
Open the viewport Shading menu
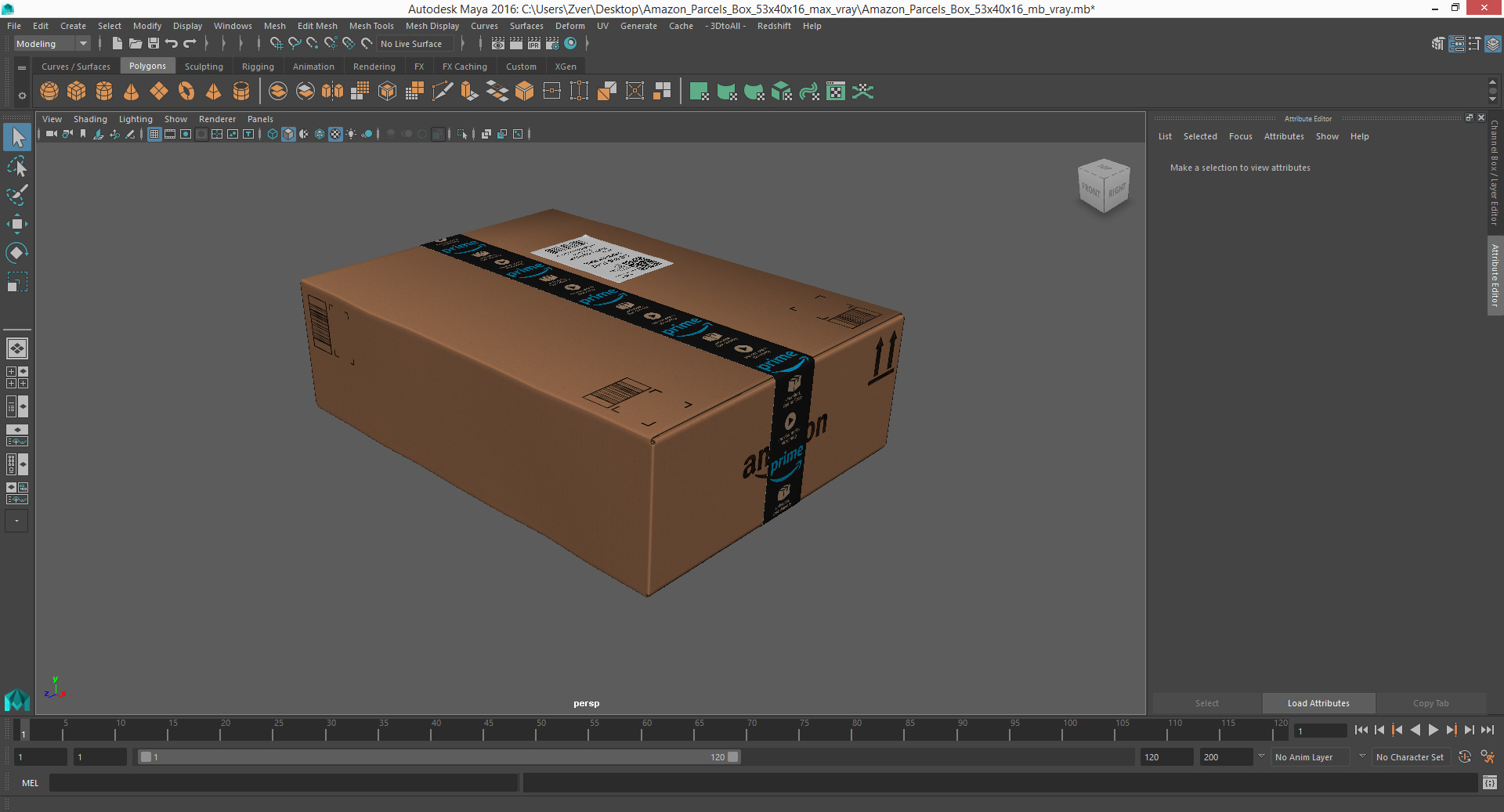[90, 119]
